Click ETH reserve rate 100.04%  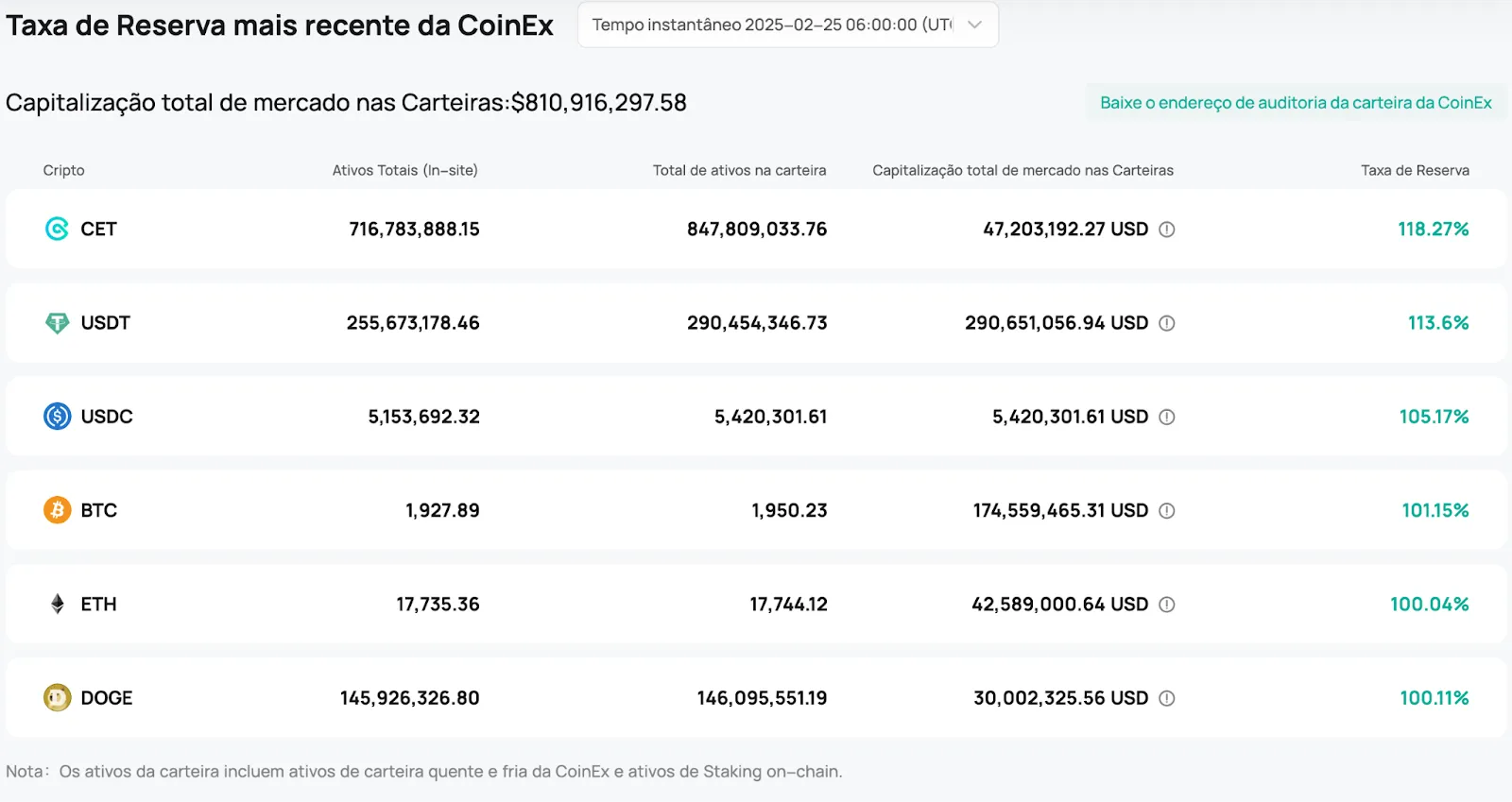click(x=1429, y=604)
